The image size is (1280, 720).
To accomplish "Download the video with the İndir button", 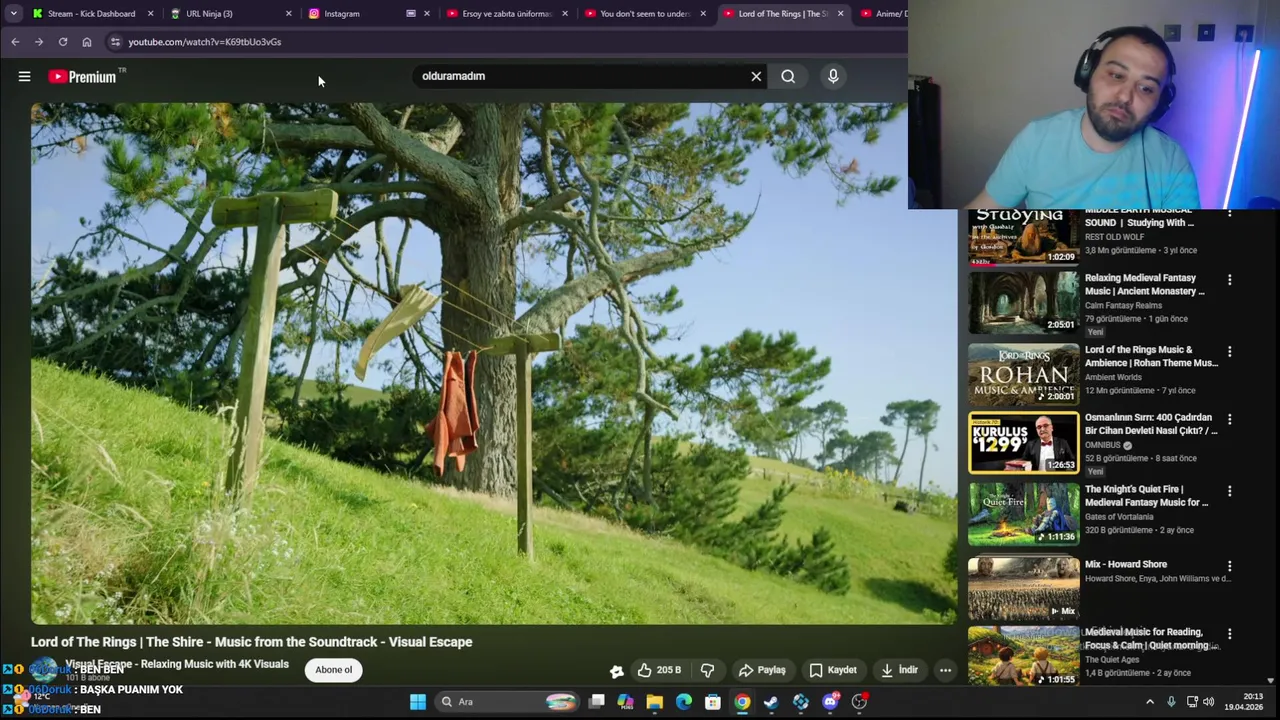I will coord(899,670).
